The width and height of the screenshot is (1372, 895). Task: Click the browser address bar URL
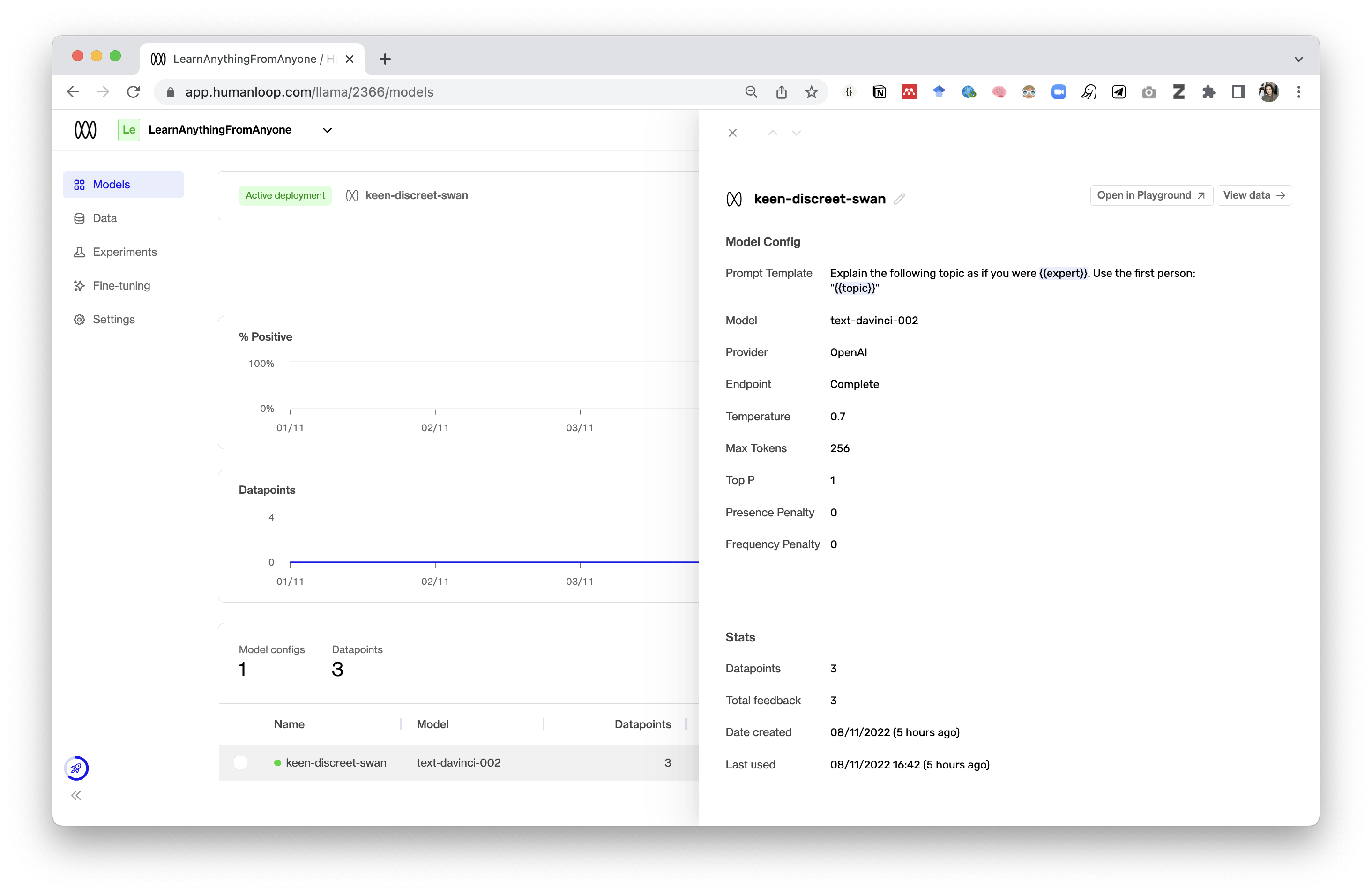click(309, 92)
